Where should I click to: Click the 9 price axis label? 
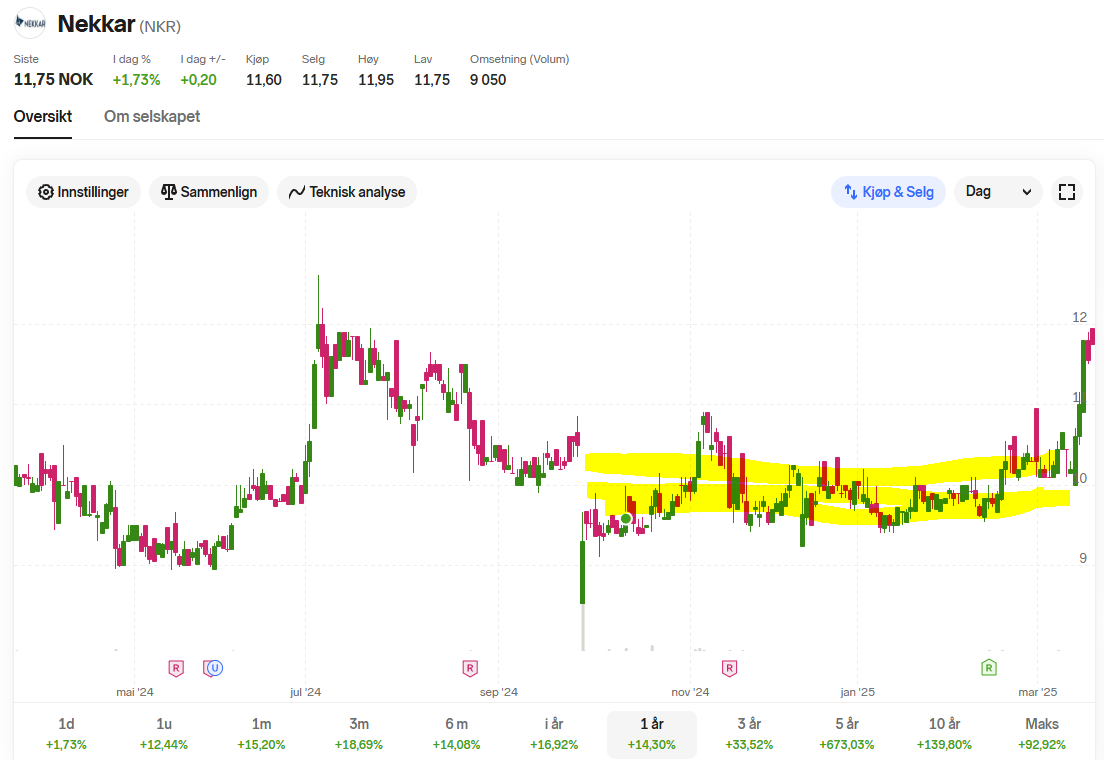[1083, 558]
